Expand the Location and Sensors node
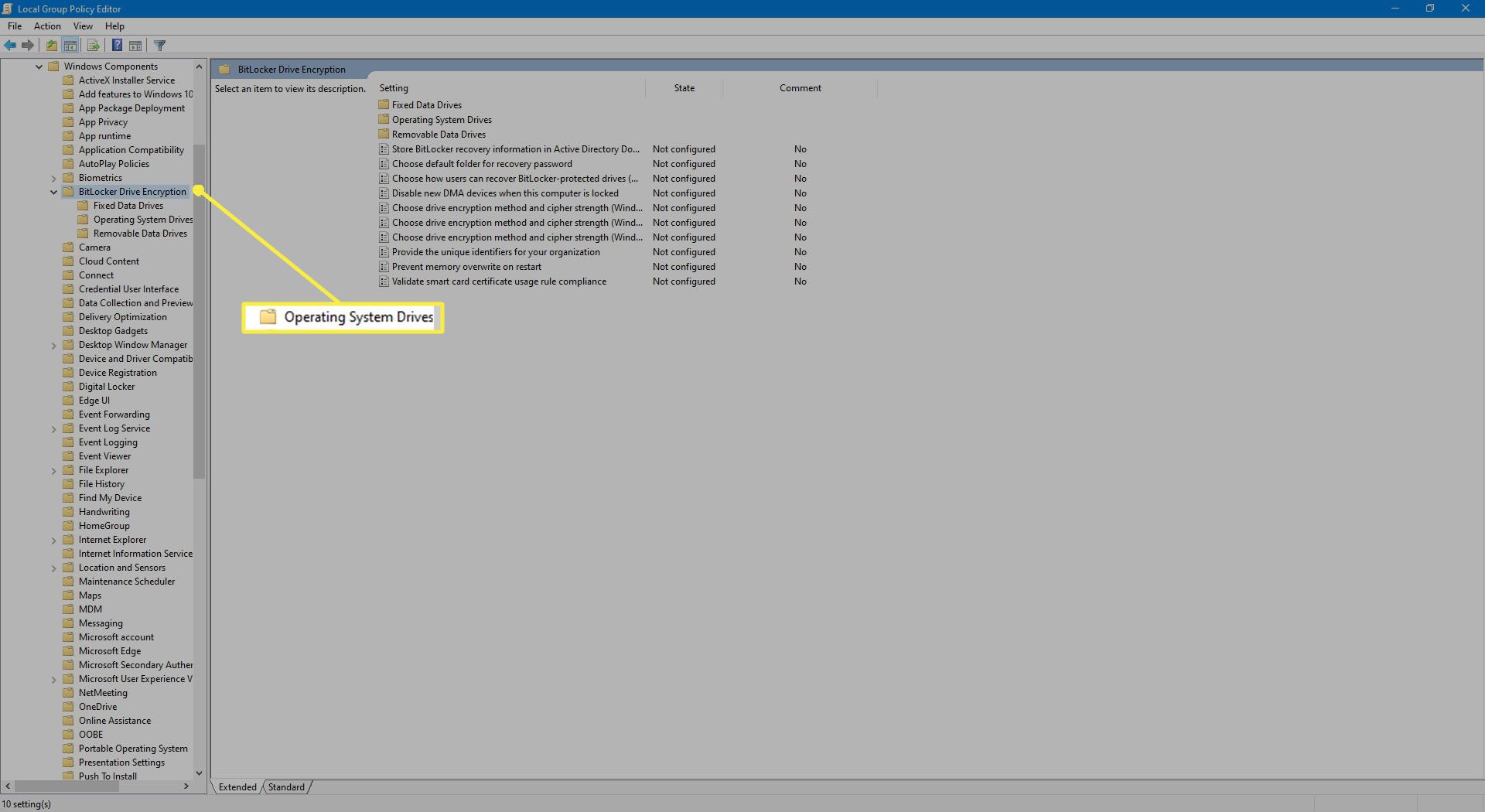Image resolution: width=1485 pixels, height=812 pixels. click(53, 568)
